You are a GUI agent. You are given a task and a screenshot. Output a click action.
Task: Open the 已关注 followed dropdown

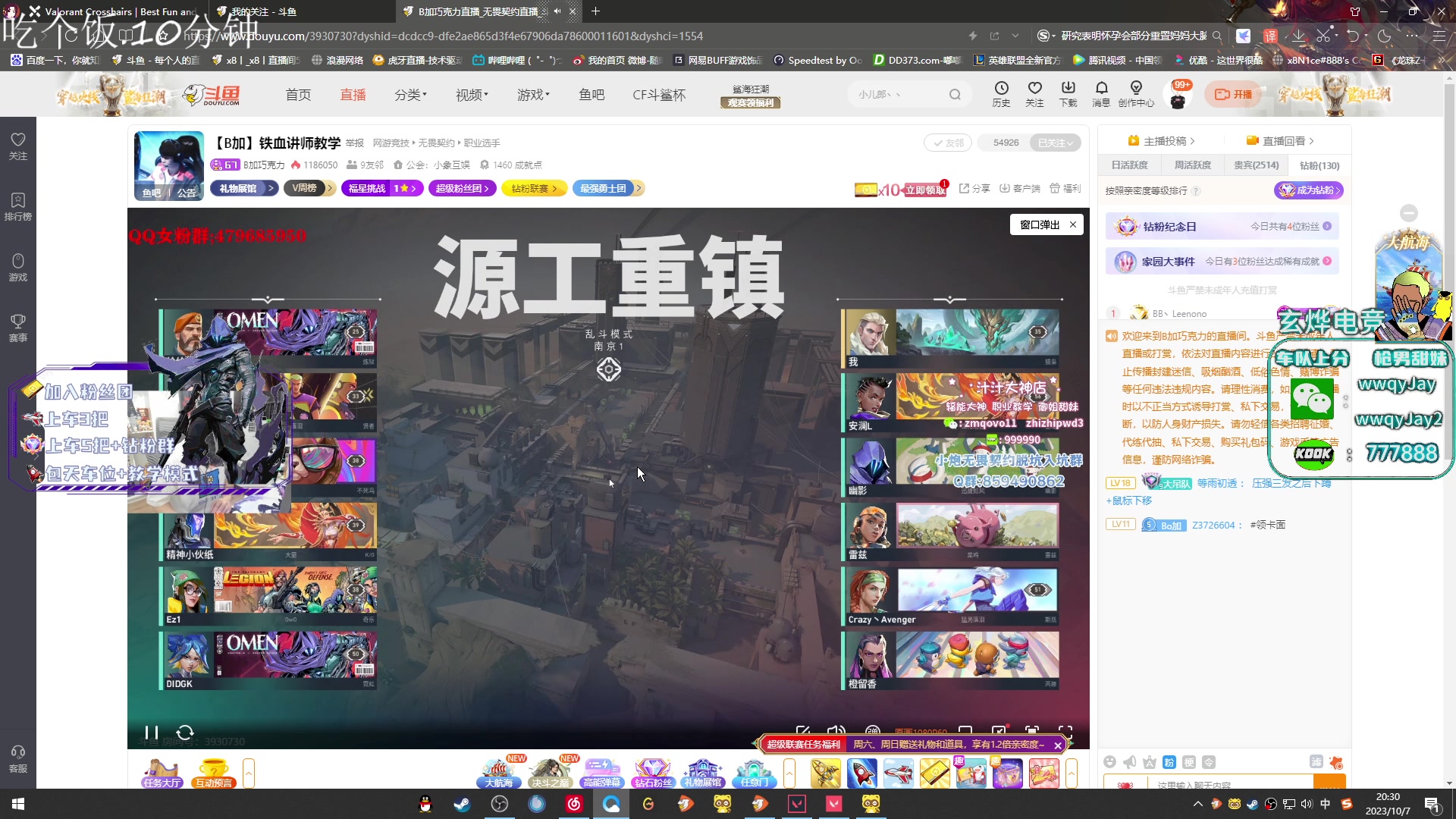[1055, 143]
